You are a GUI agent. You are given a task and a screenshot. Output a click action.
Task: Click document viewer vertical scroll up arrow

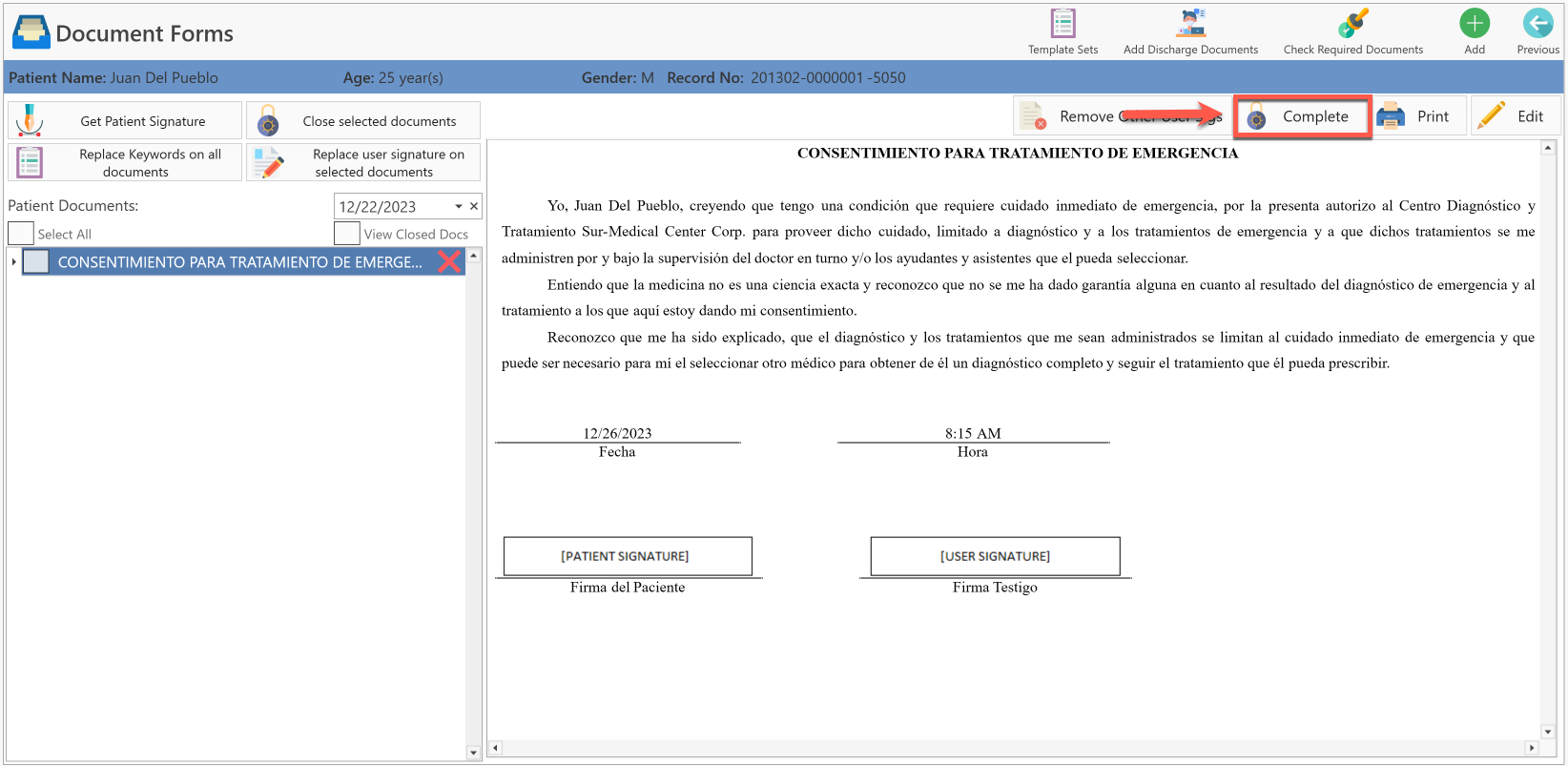pyautogui.click(x=1548, y=148)
